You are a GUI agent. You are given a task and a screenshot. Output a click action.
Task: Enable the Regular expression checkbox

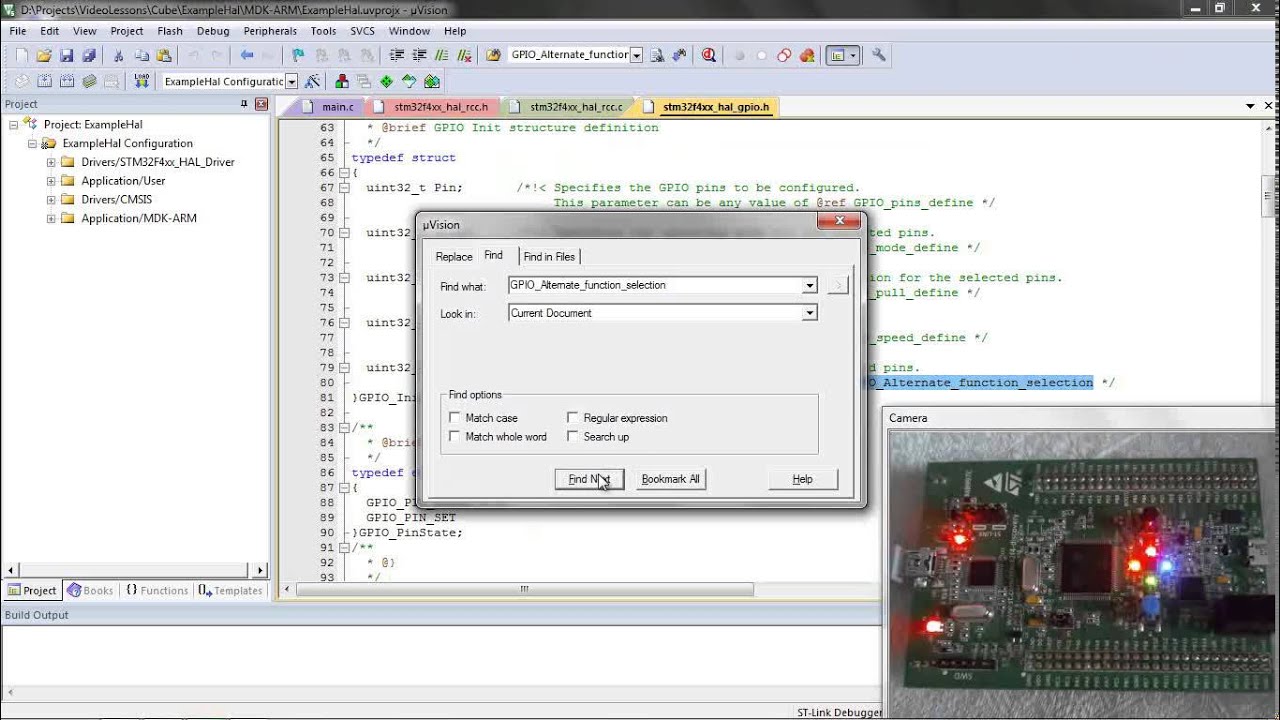point(573,418)
